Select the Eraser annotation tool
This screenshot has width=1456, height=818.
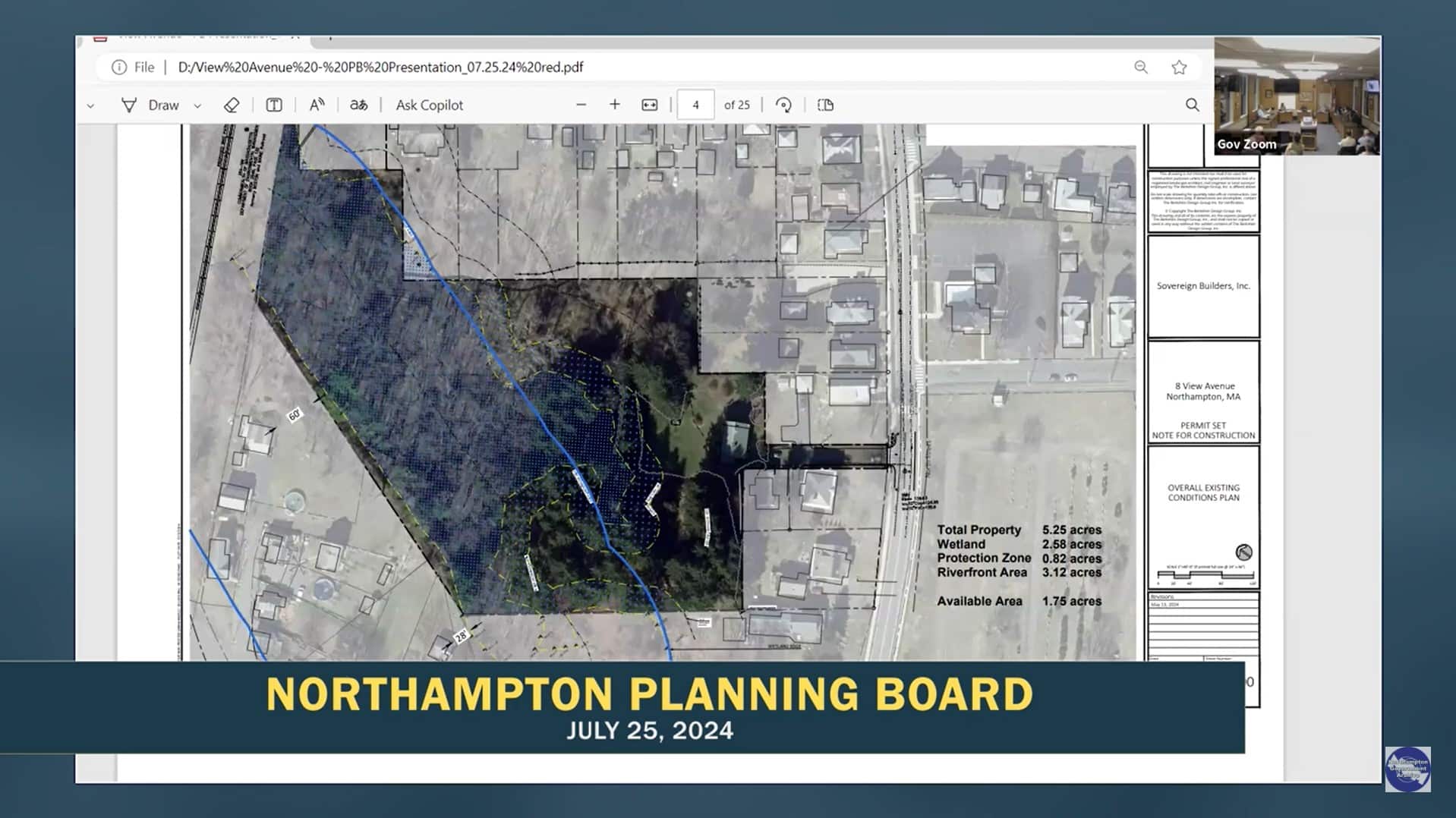(x=232, y=105)
